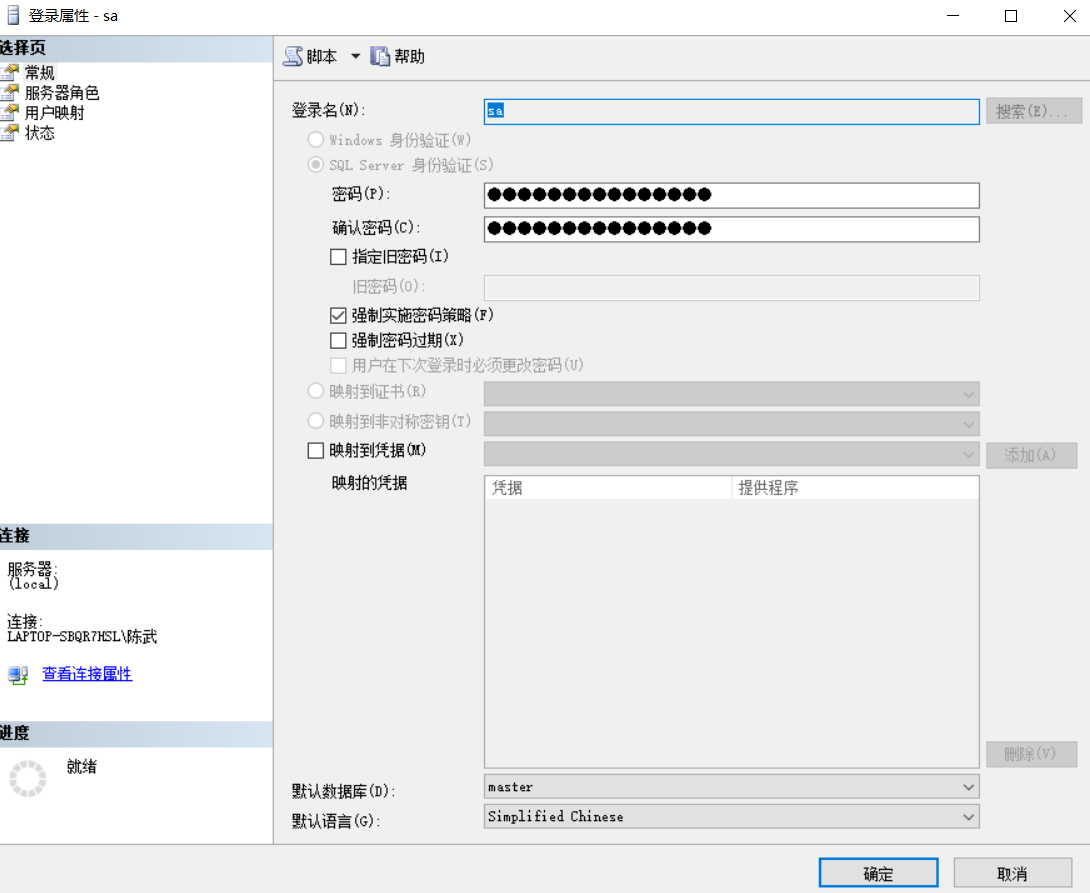The height and width of the screenshot is (893, 1090).
Task: Open the 脚本 dropdown arrow
Action: coord(355,56)
